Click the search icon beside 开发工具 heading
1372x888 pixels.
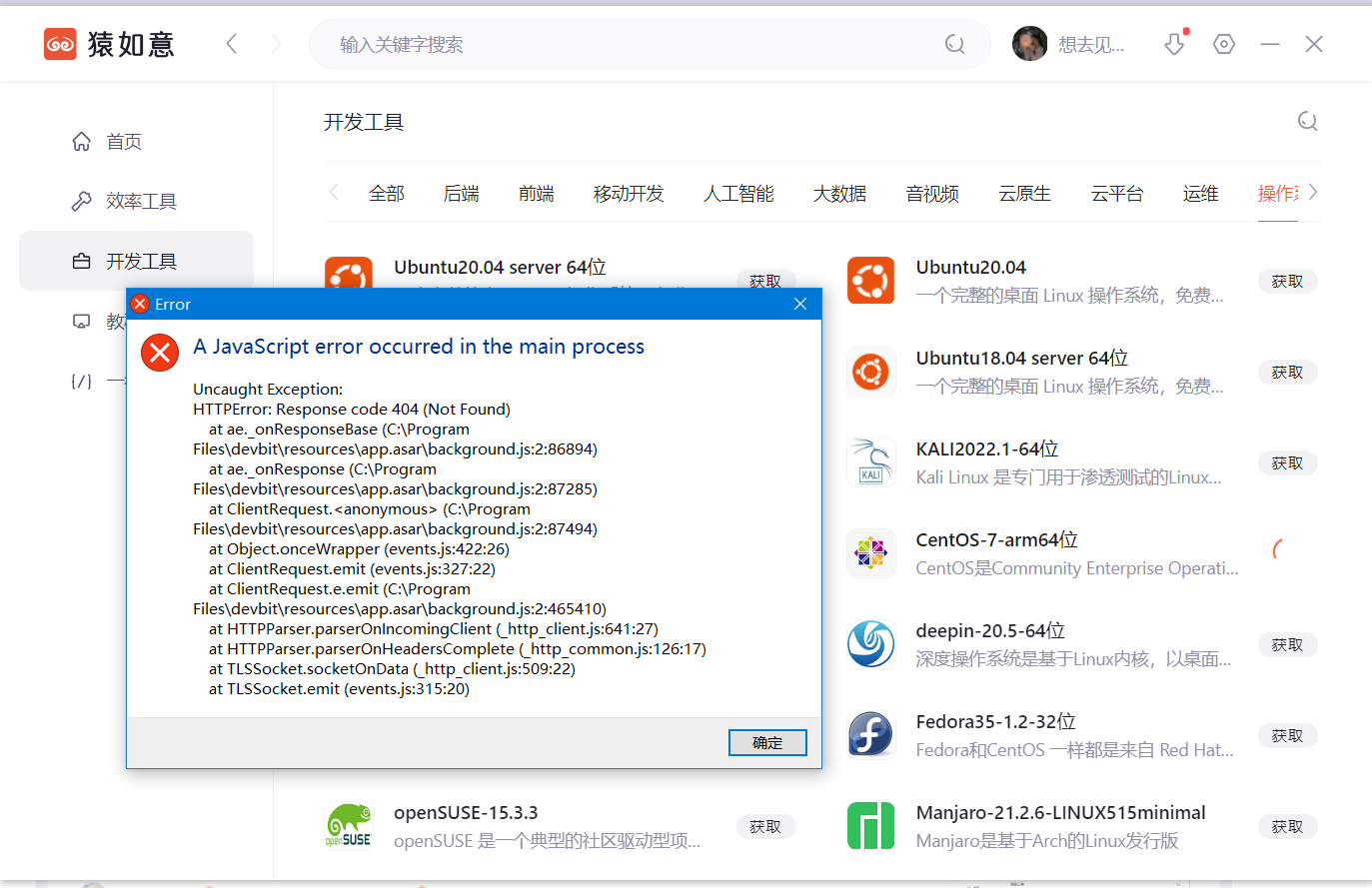[1307, 122]
